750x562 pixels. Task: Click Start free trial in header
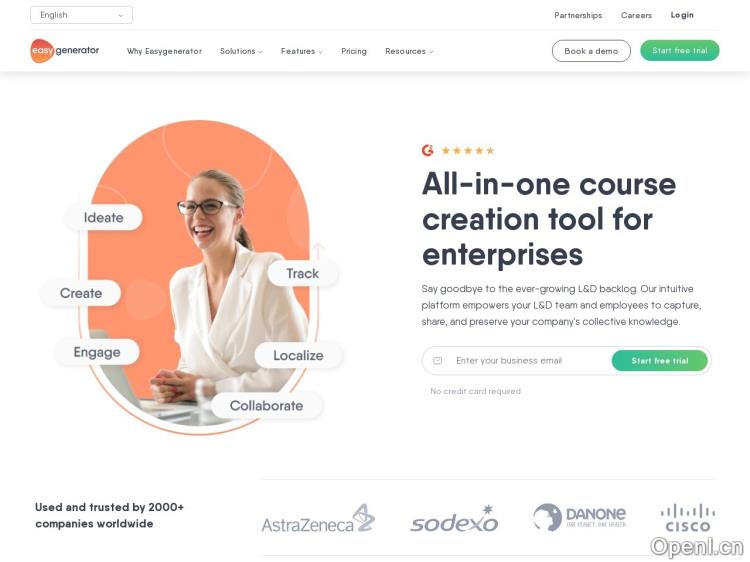pos(680,50)
